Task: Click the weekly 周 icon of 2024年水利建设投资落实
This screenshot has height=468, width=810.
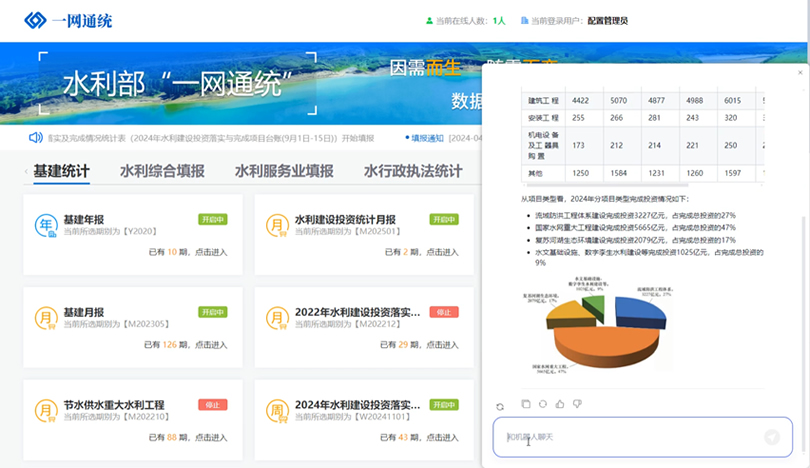Action: [277, 411]
